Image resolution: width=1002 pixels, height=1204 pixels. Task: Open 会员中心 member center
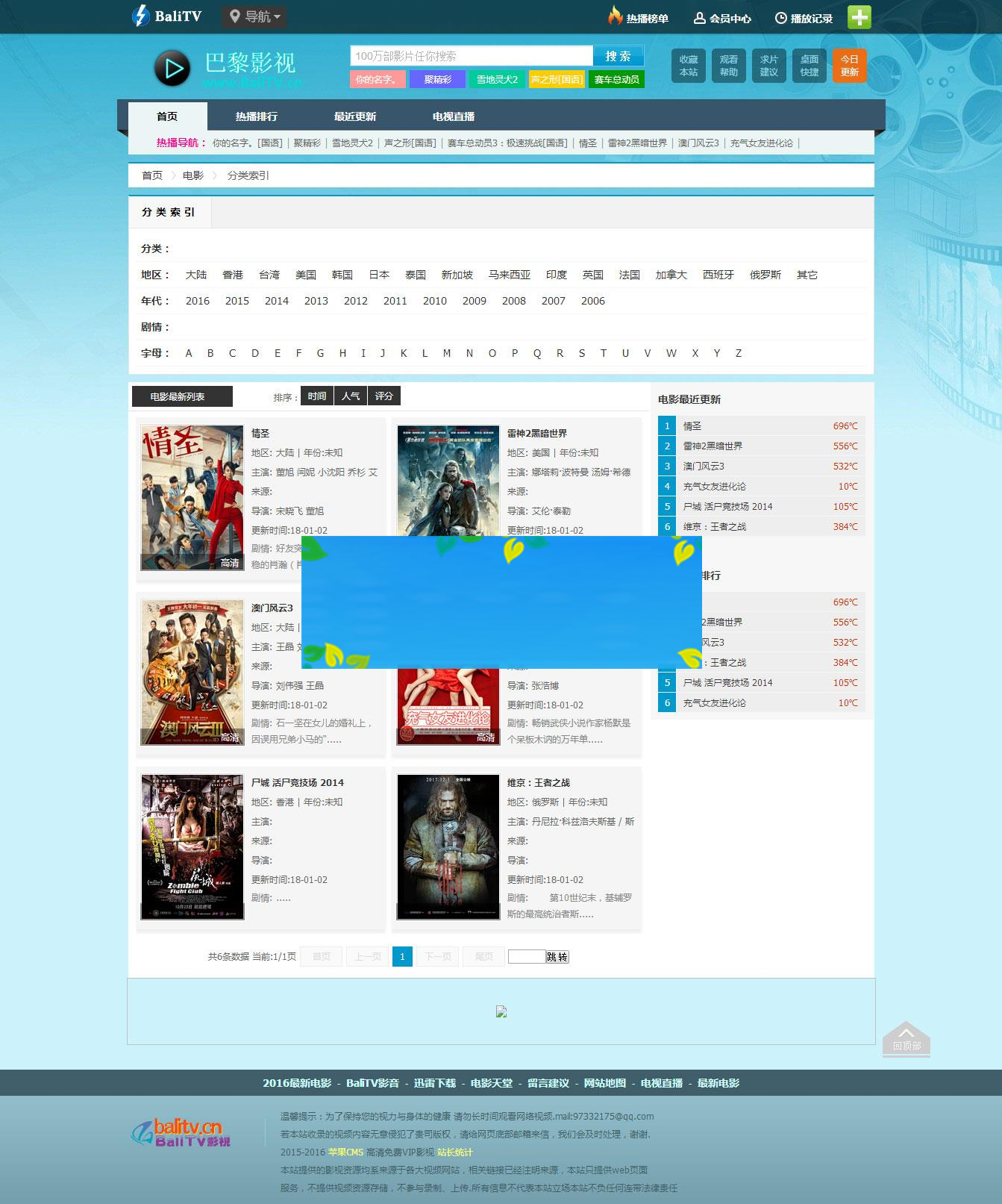click(x=722, y=18)
